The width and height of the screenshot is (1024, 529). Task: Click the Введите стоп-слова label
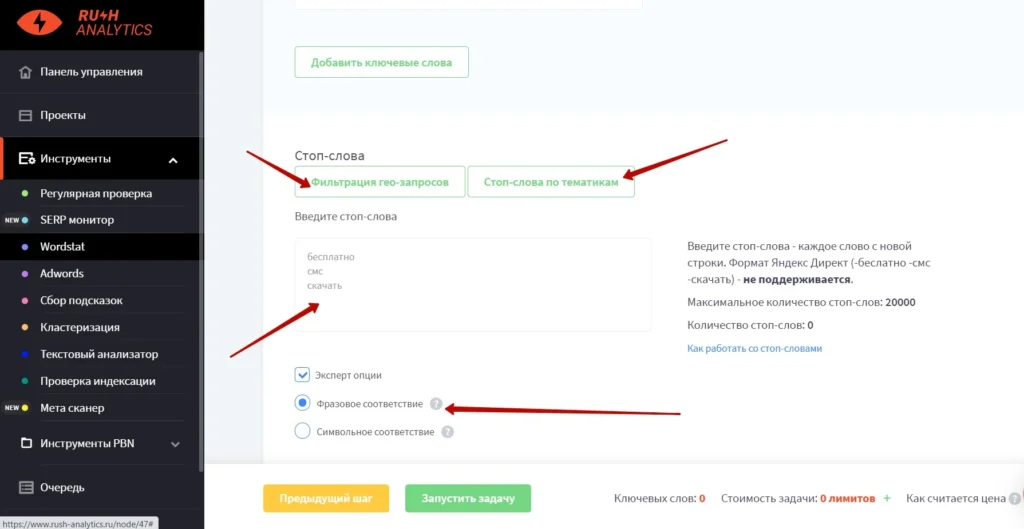pos(345,217)
